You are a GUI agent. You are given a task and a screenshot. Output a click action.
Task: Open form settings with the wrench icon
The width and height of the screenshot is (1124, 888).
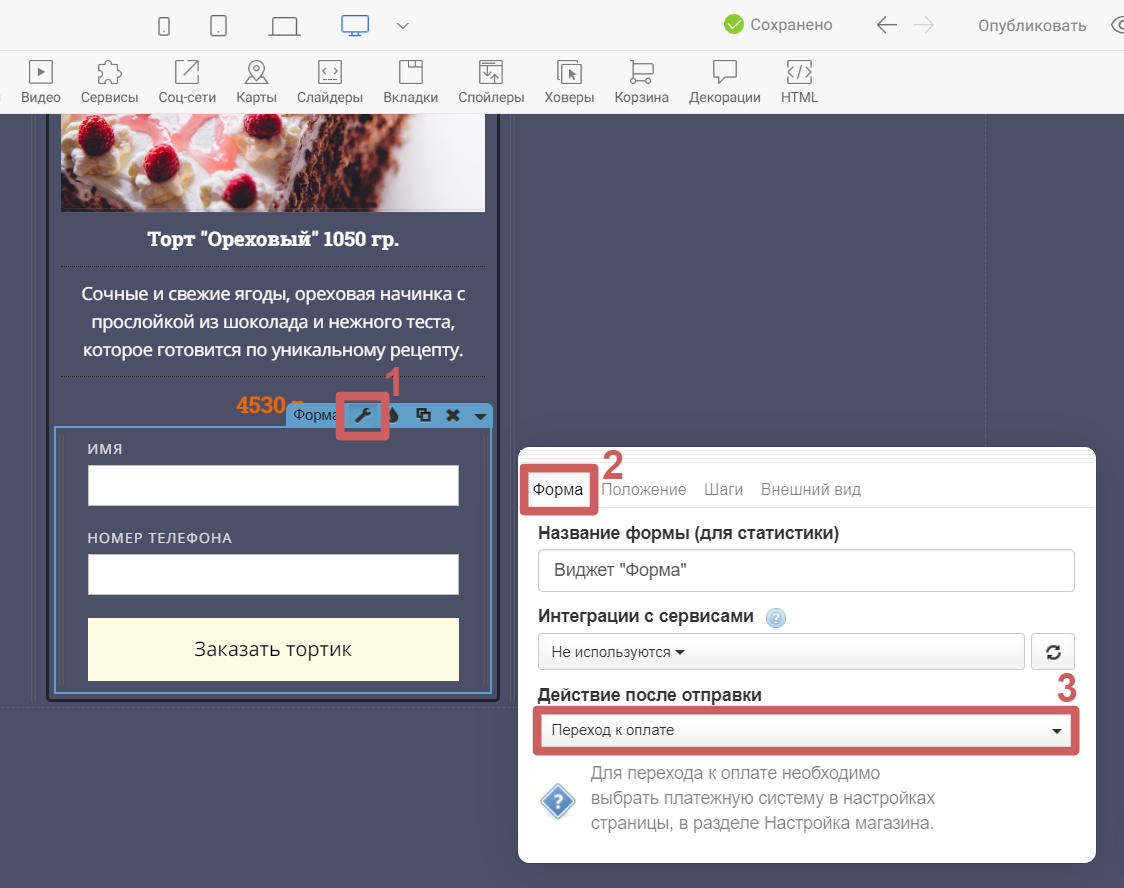[x=364, y=415]
